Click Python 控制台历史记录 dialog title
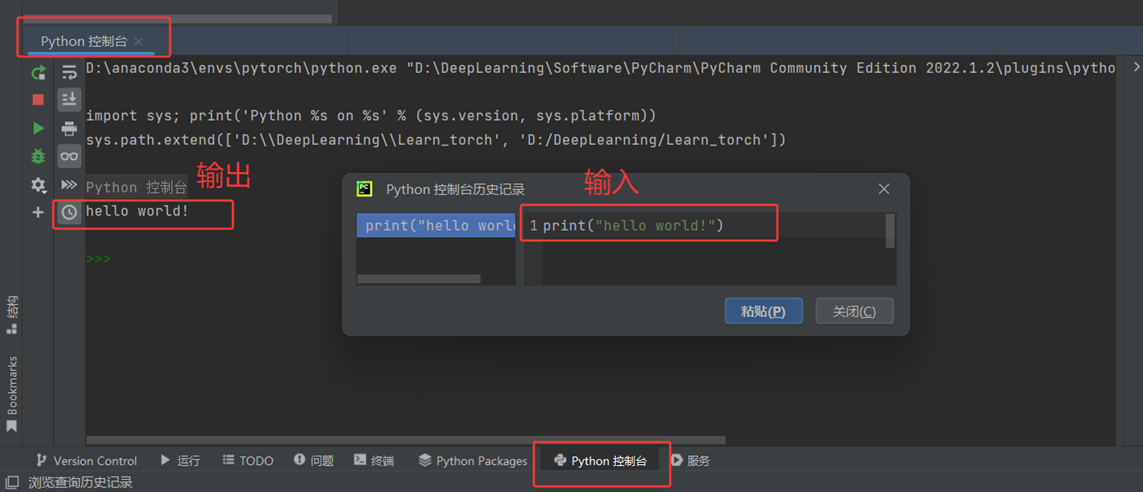The width and height of the screenshot is (1143, 492). pos(456,190)
